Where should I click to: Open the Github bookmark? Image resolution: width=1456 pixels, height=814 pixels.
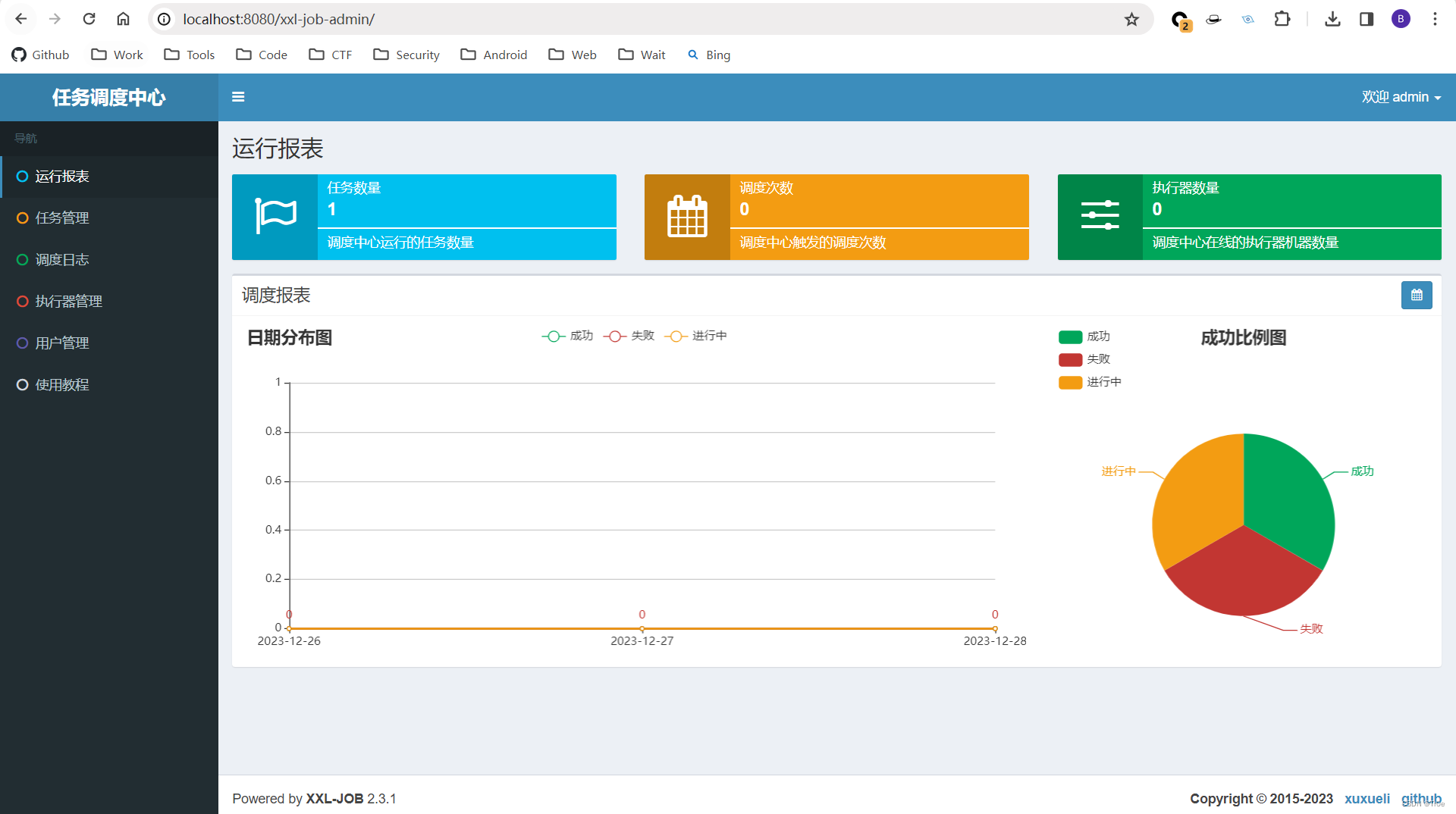[41, 55]
